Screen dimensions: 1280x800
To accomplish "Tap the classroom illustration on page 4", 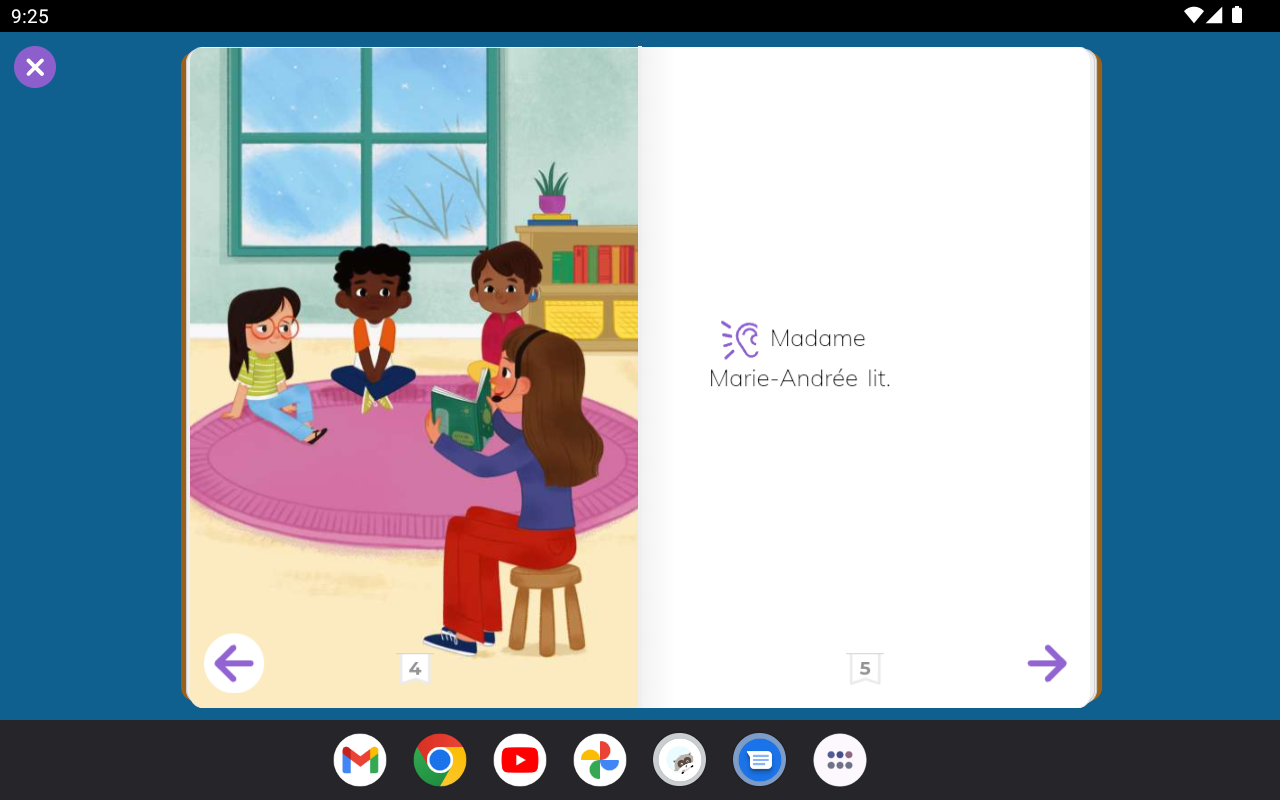I will (413, 377).
